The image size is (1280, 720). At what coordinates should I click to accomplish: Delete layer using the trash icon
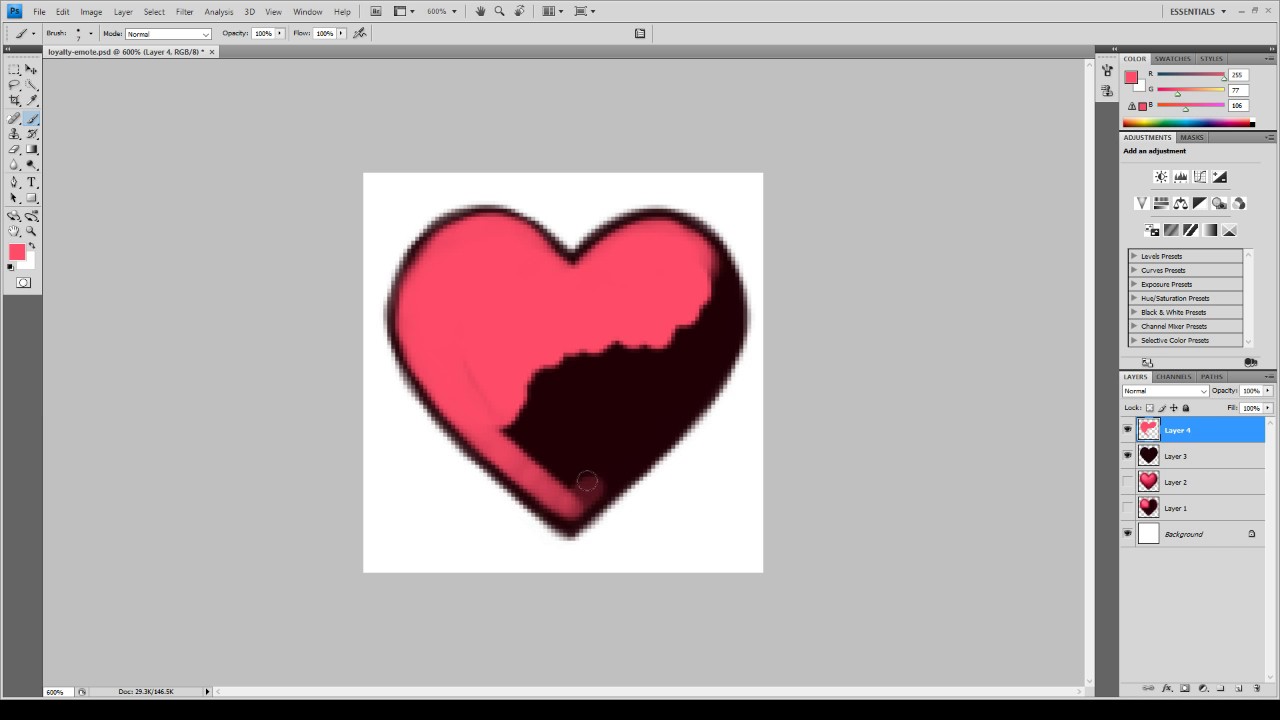(x=1257, y=689)
